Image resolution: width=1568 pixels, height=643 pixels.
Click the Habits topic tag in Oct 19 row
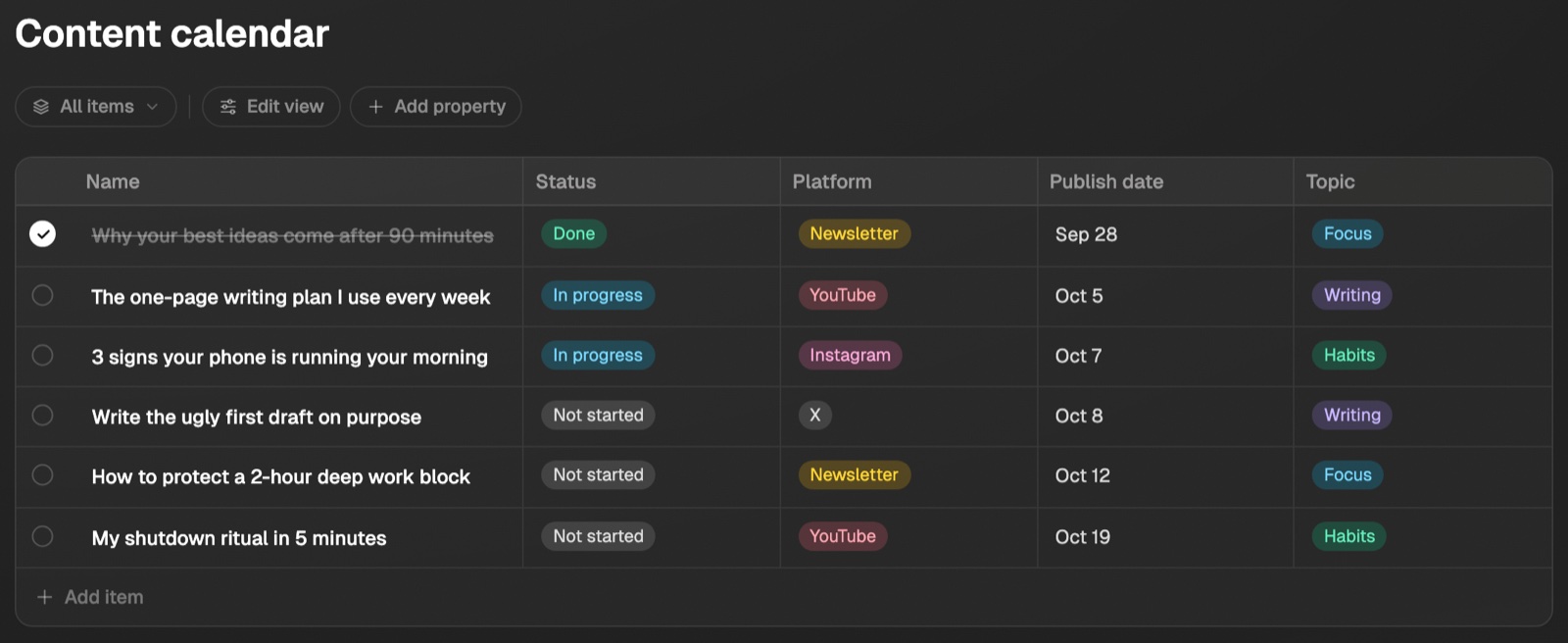tap(1349, 536)
